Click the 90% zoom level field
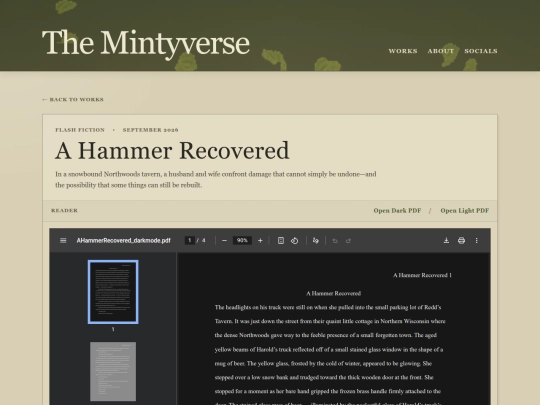This screenshot has height=405, width=540. click(242, 240)
